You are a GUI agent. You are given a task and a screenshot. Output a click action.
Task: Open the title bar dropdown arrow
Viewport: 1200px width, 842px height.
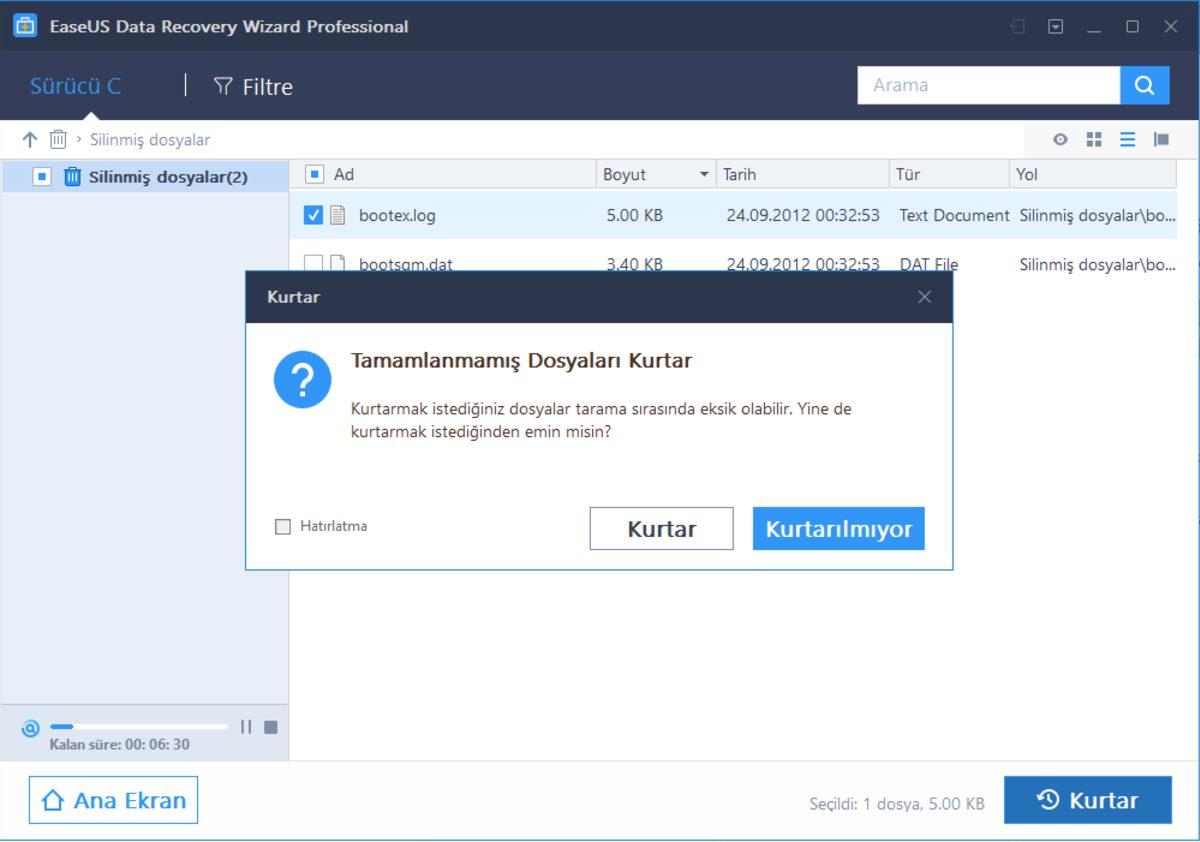(x=1054, y=27)
